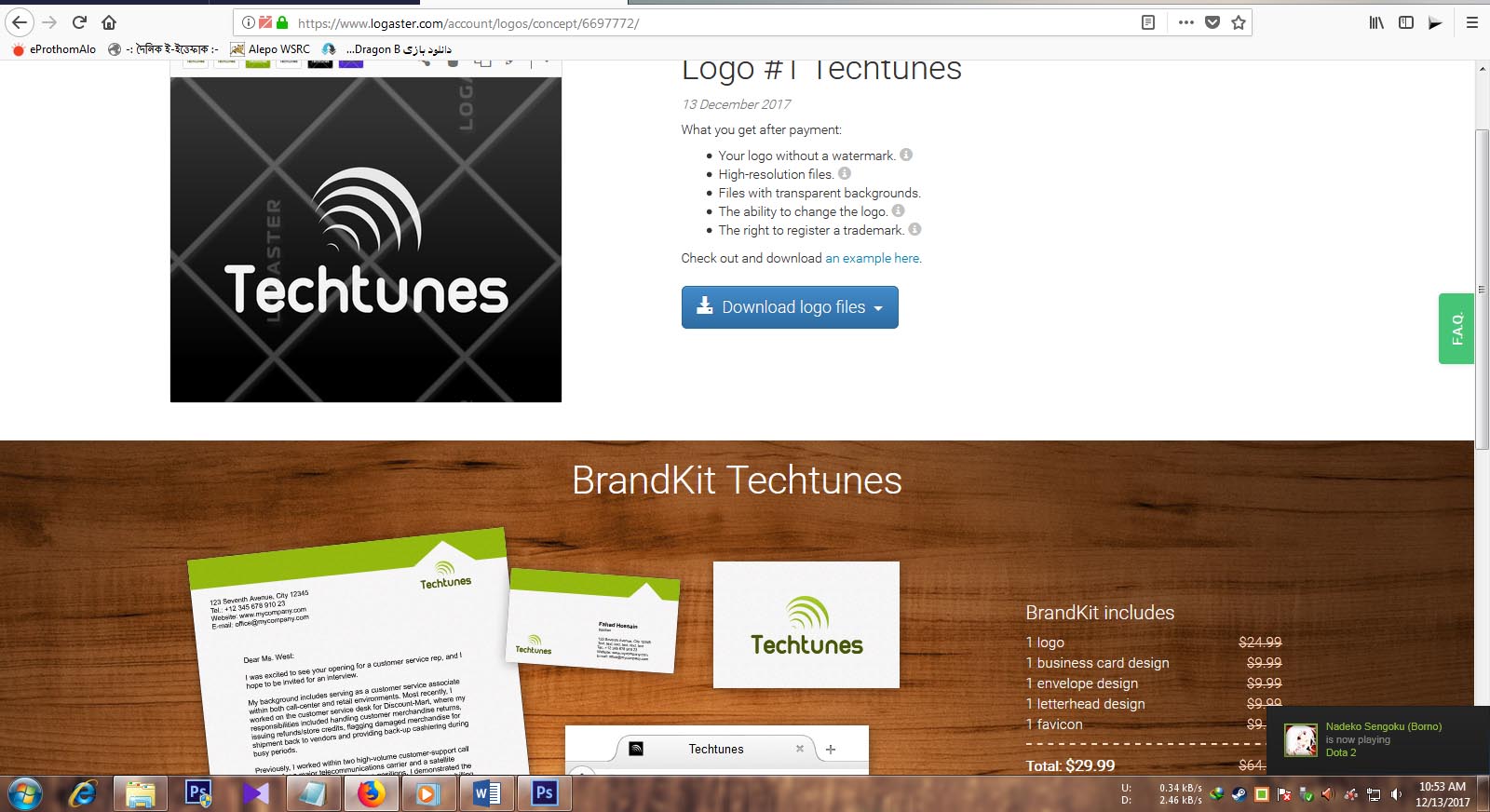Save the page to Pocket
Screen dimensions: 1490x812
tap(1212, 22)
